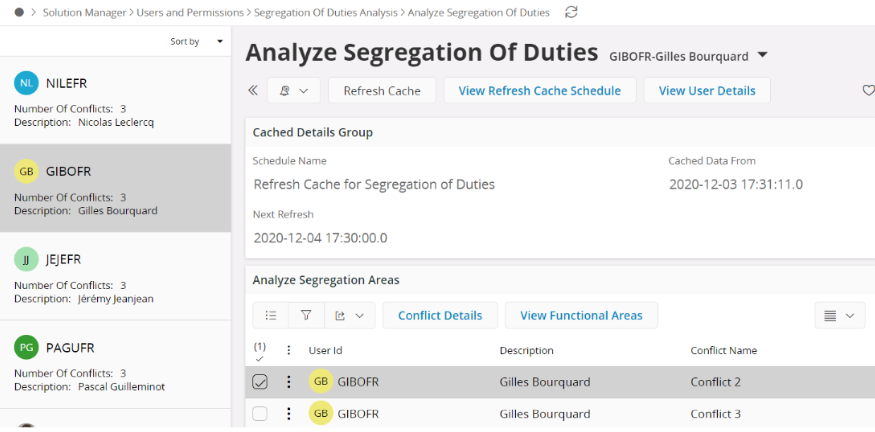Open the row menu for Conflict 2
The width and height of the screenshot is (875, 432).
click(x=289, y=382)
